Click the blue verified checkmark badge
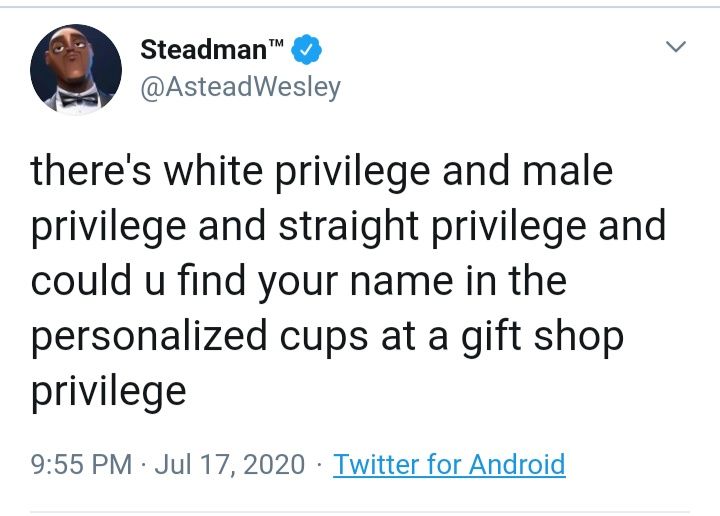 click(x=309, y=49)
